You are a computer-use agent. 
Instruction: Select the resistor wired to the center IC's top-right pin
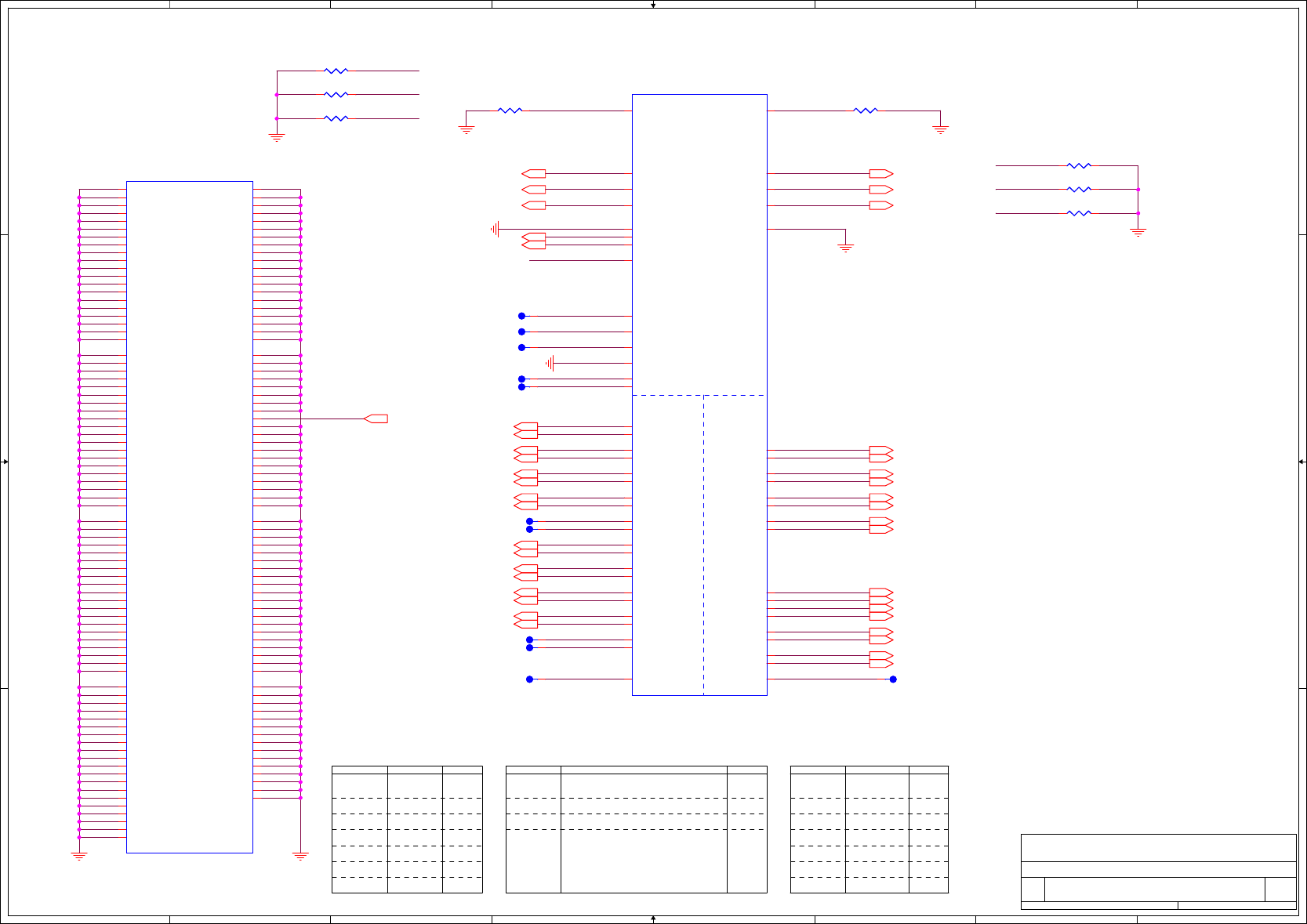click(x=866, y=111)
